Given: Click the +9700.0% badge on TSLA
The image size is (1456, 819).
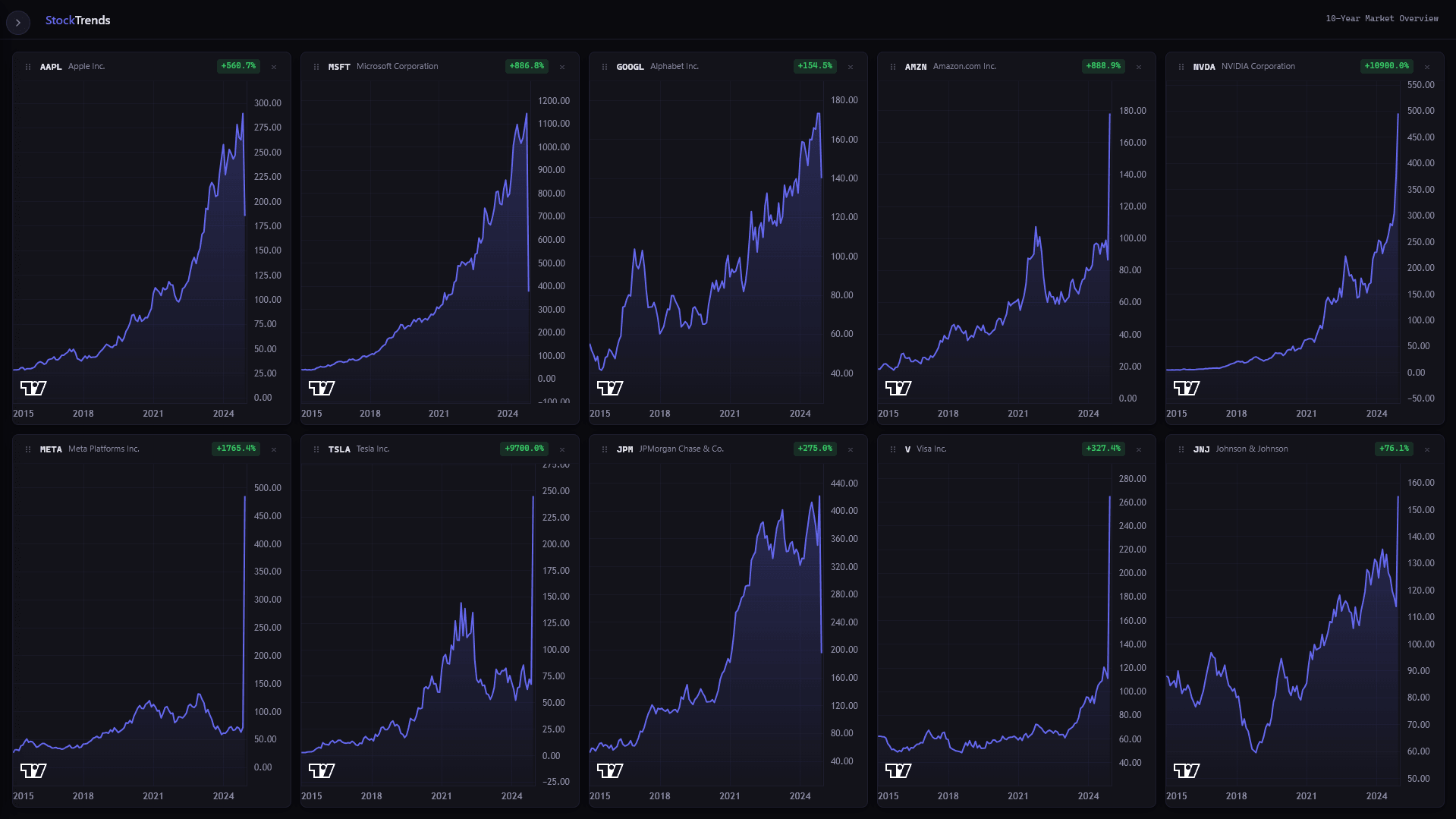Looking at the screenshot, I should [x=524, y=449].
